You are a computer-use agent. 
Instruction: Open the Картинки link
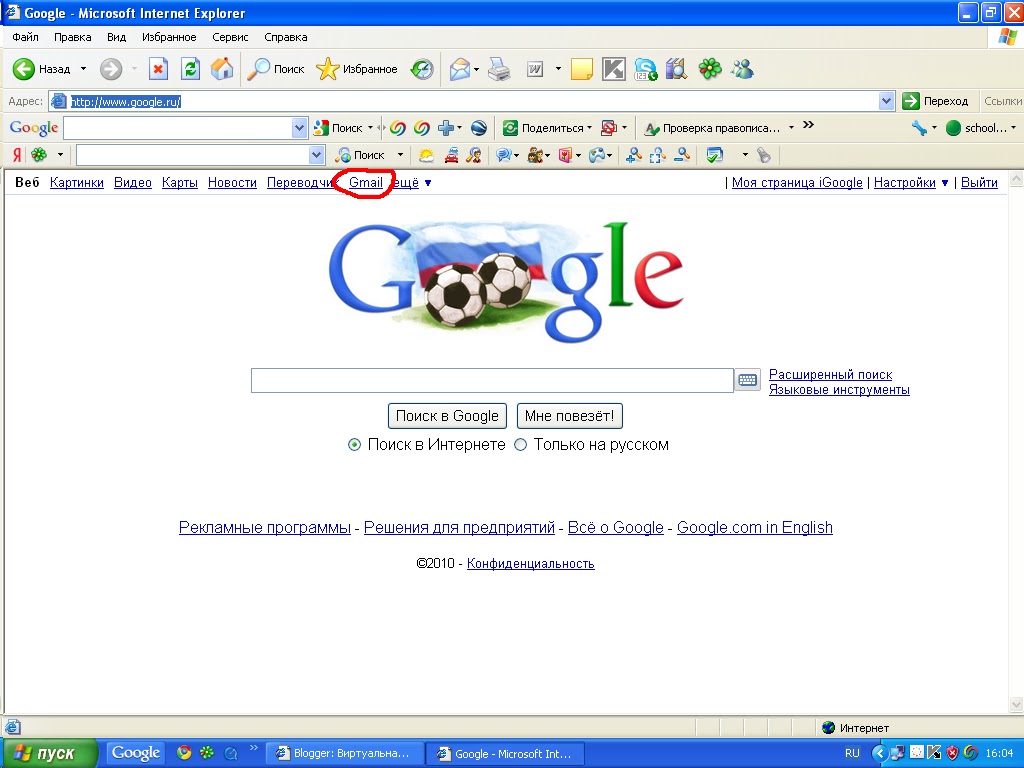(76, 183)
